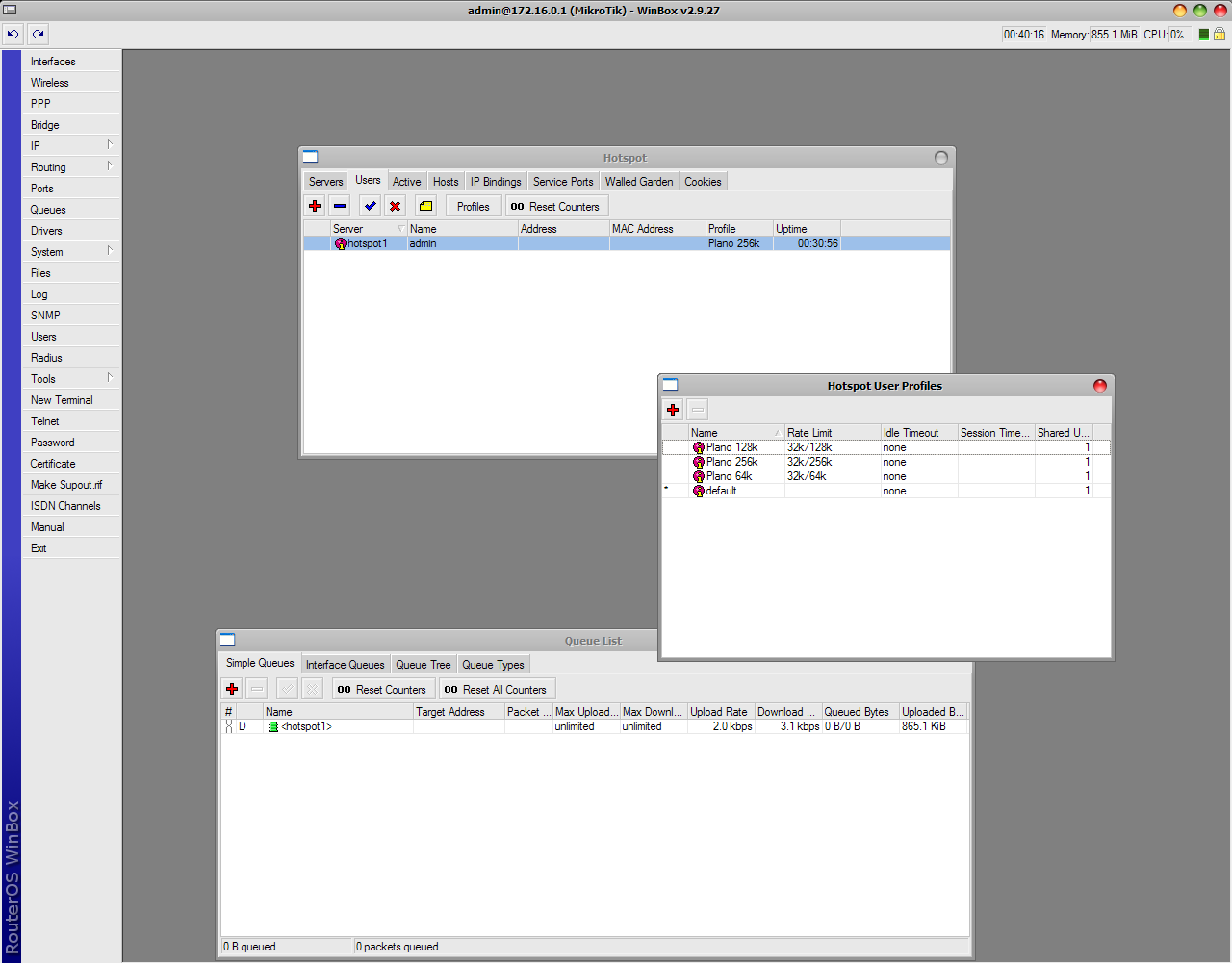Open Wireless from the sidebar menu
Viewport: 1232px width, 963px height.
click(71, 83)
